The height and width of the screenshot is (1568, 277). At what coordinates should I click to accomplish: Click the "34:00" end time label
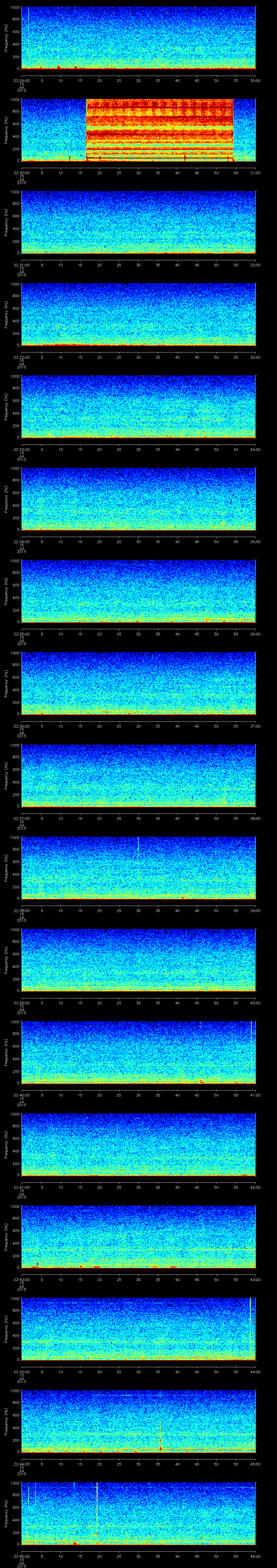[x=256, y=449]
